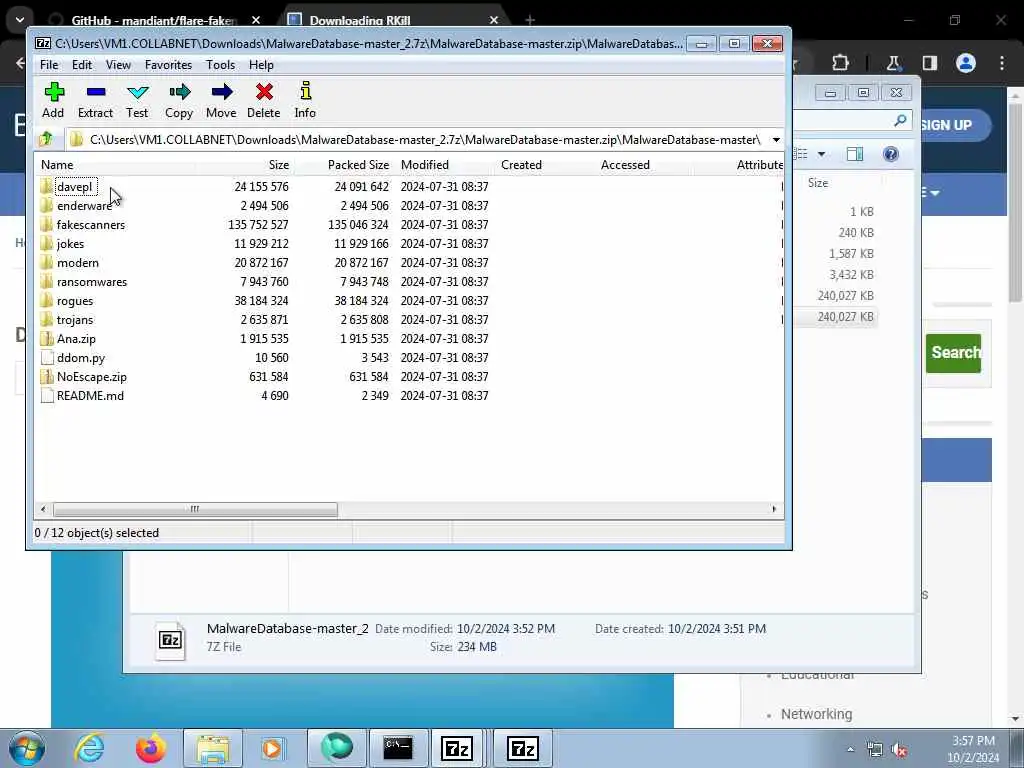
Task: Open new browser tab plus button
Action: (x=530, y=20)
